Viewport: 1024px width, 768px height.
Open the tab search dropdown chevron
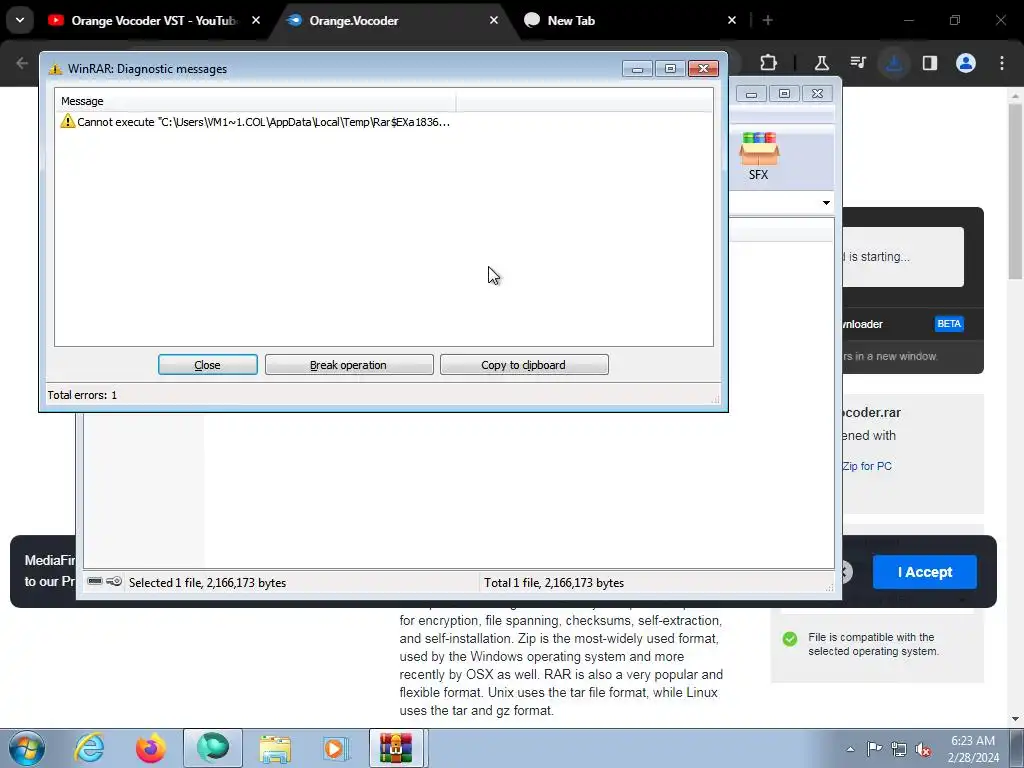[x=20, y=20]
